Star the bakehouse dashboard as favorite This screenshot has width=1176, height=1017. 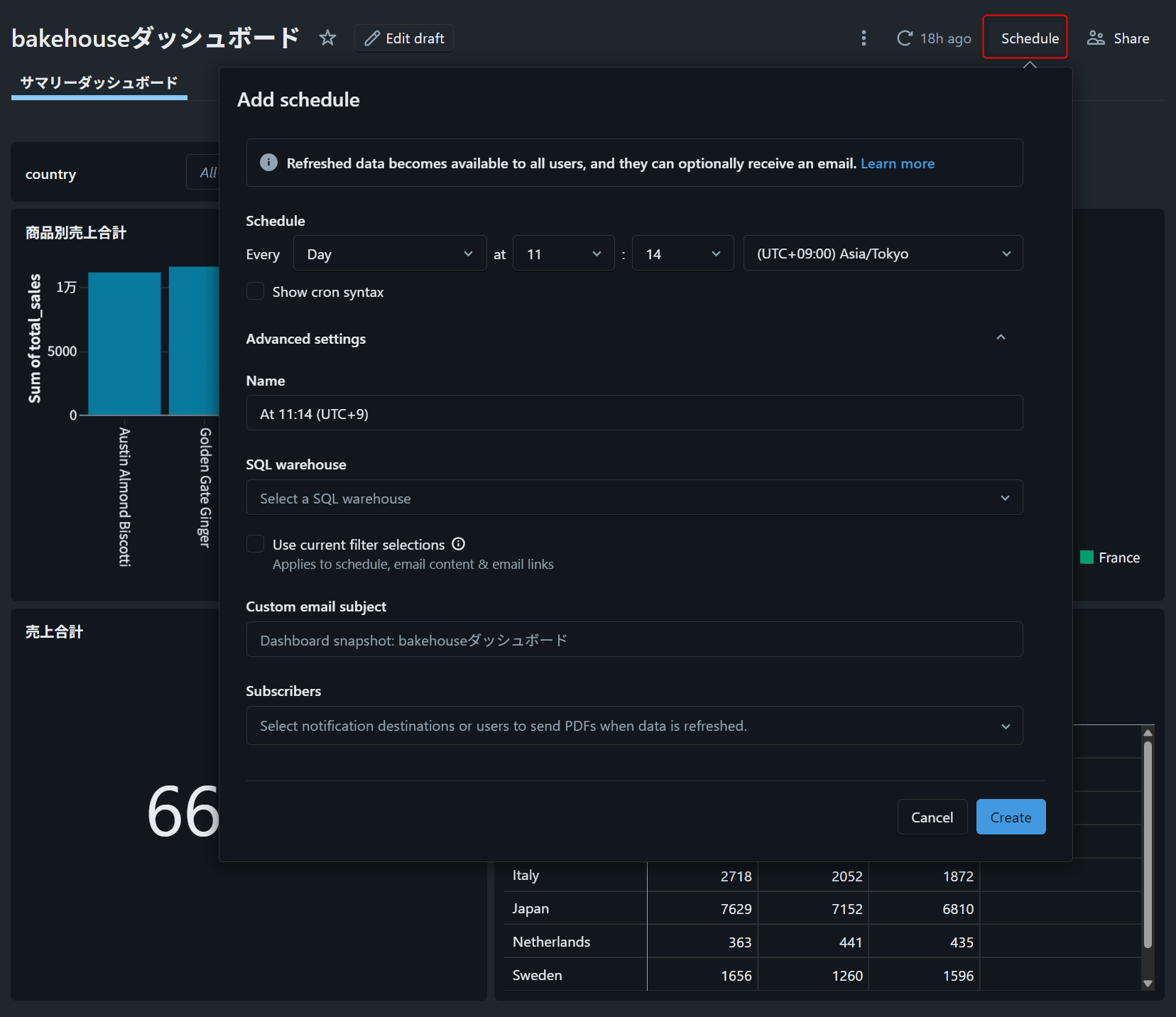click(327, 38)
